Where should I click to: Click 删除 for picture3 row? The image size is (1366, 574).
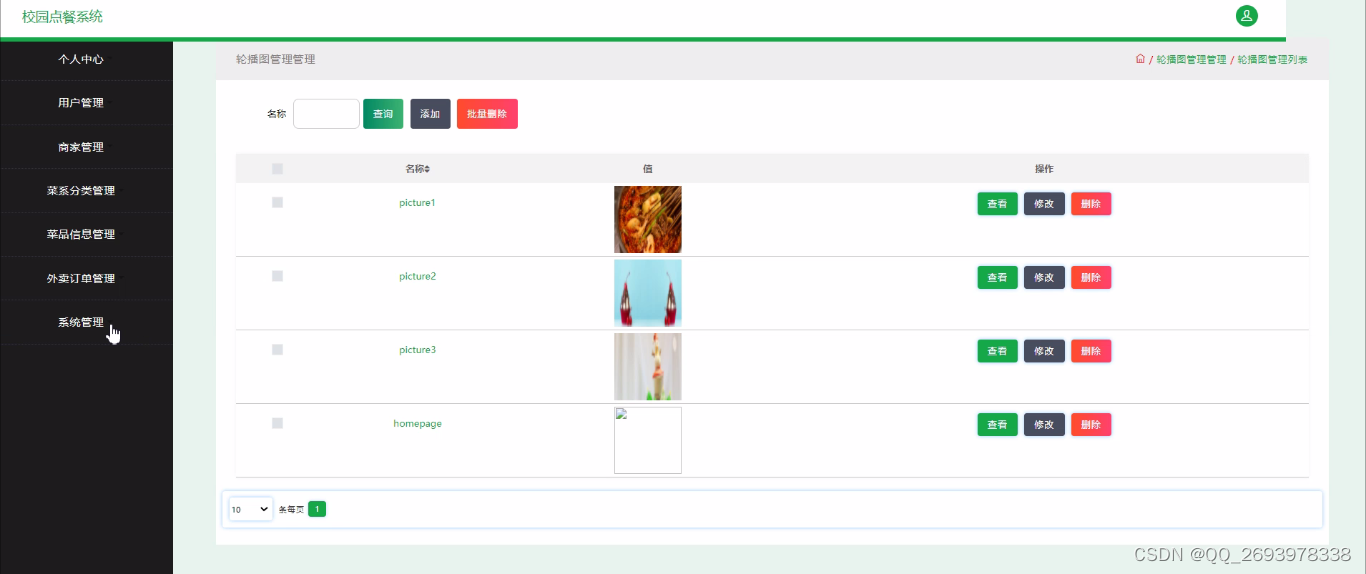coord(1091,351)
